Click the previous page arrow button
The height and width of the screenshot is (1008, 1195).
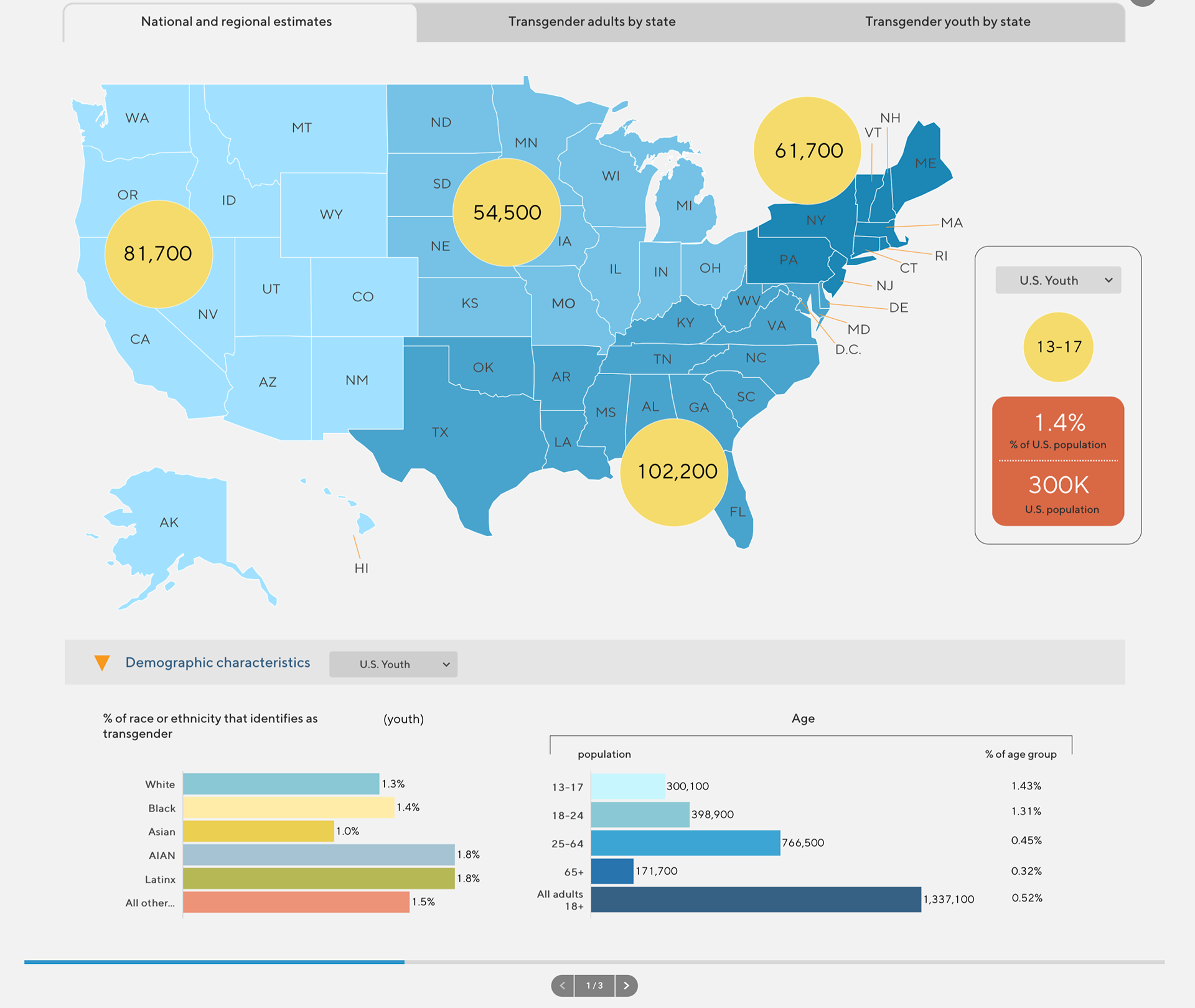pyautogui.click(x=563, y=986)
